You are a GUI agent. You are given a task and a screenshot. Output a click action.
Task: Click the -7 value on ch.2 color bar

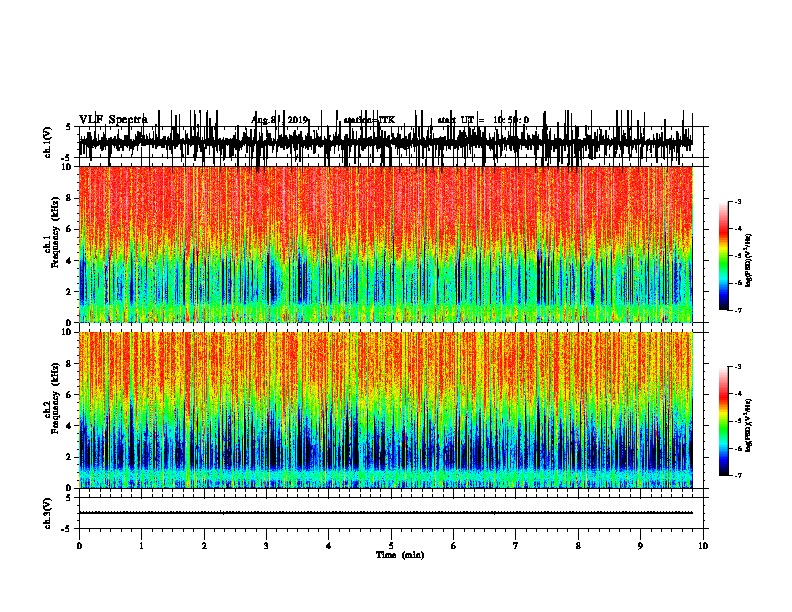tap(738, 475)
